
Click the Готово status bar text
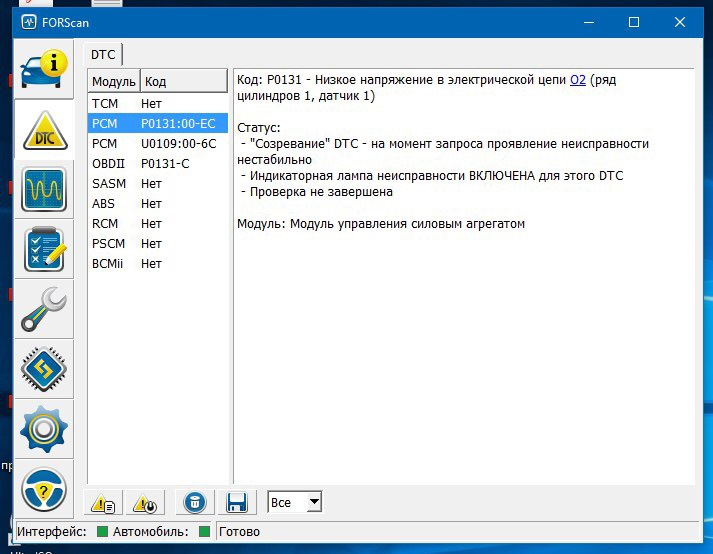(239, 531)
